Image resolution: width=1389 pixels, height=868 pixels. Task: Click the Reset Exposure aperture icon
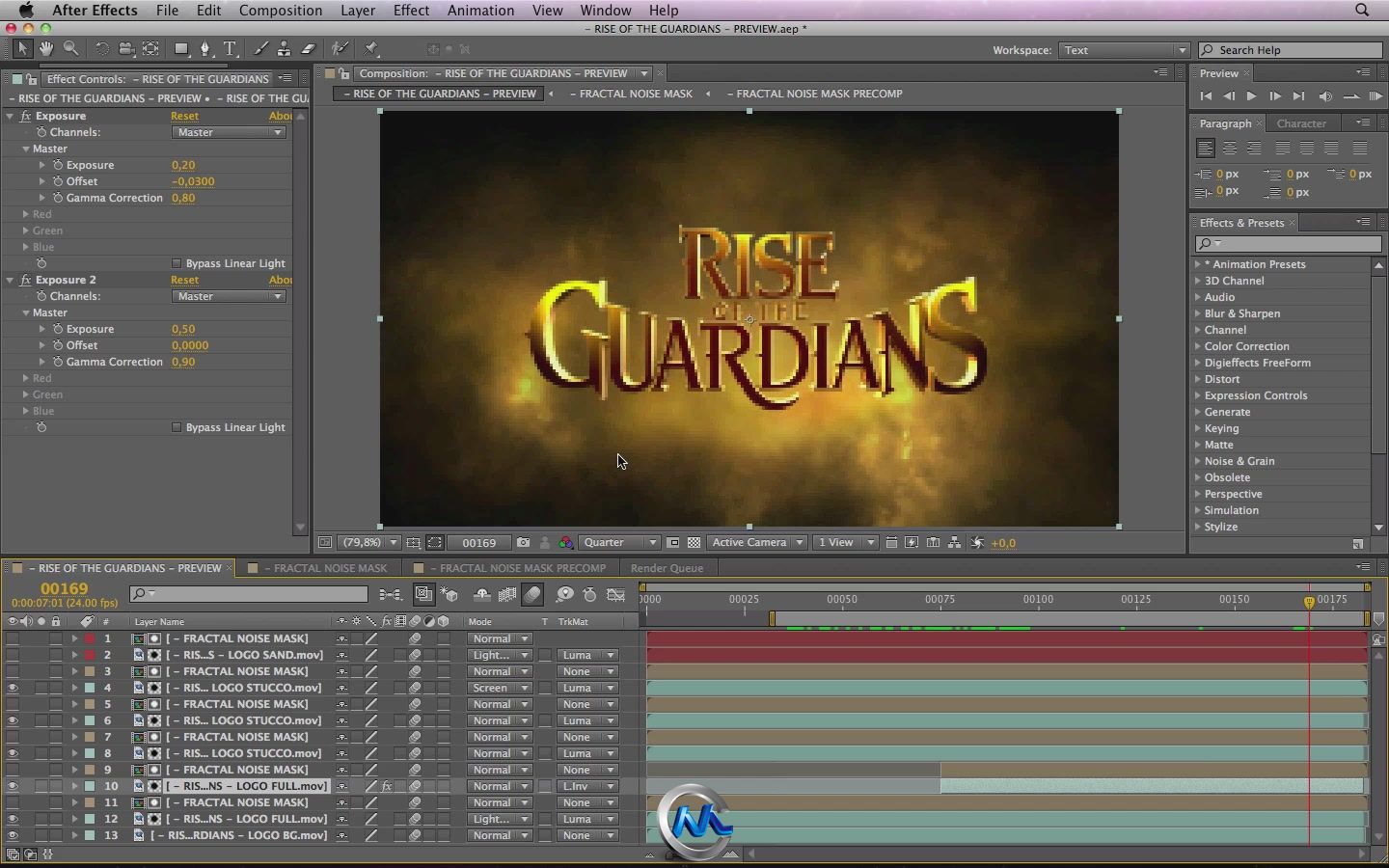click(x=977, y=543)
